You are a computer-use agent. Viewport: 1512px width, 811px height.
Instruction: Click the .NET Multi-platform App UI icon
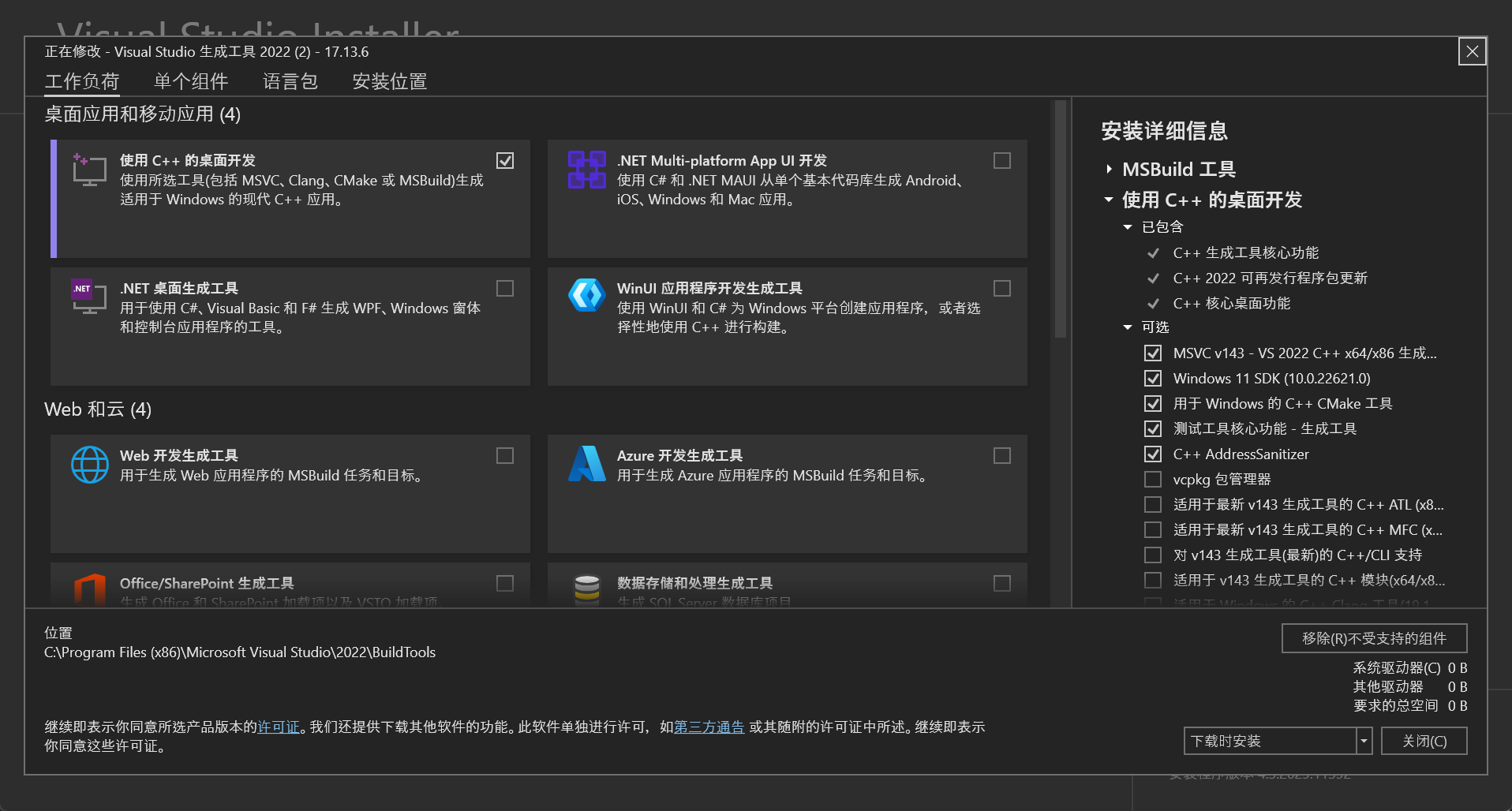(586, 170)
